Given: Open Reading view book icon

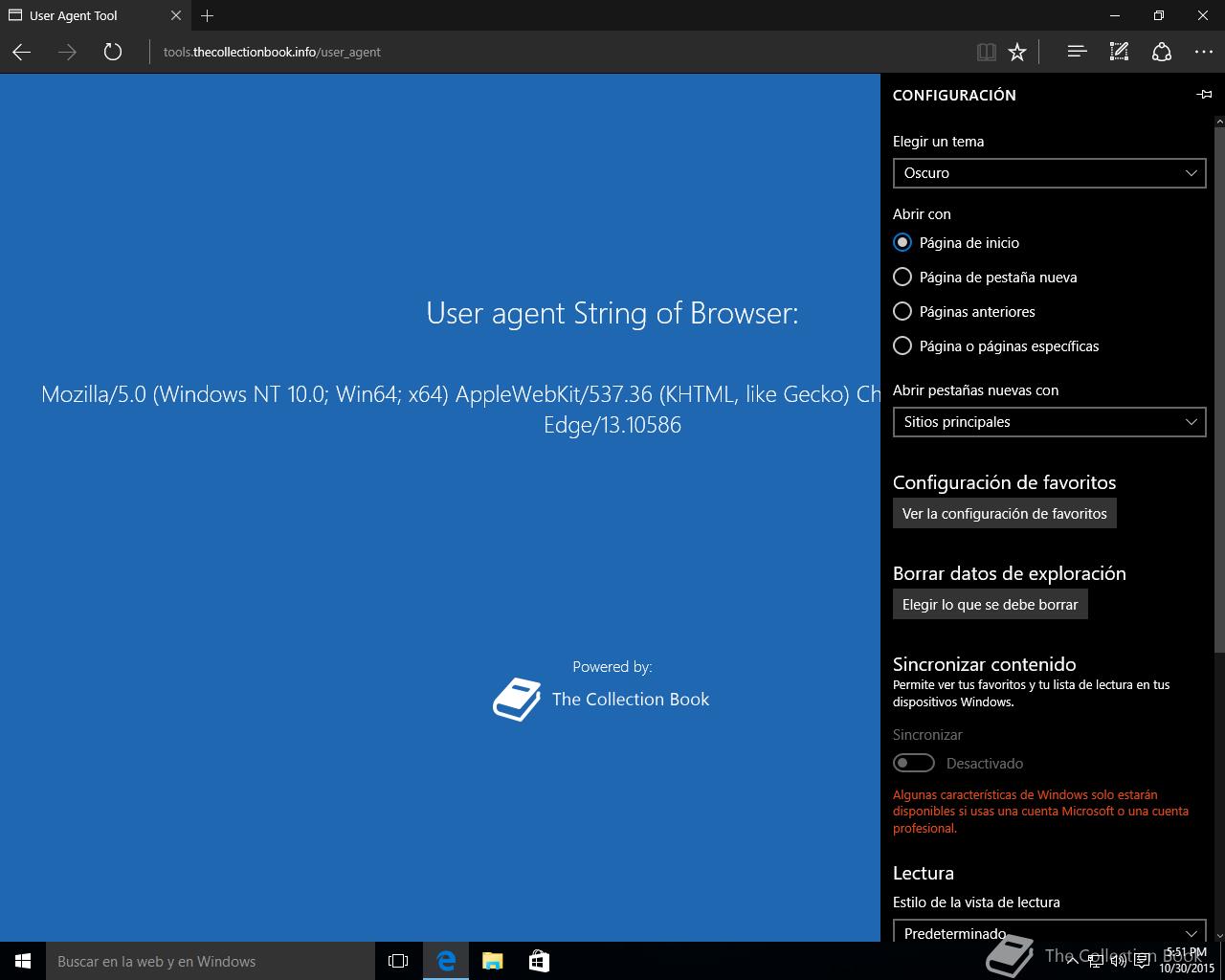Looking at the screenshot, I should 986,52.
